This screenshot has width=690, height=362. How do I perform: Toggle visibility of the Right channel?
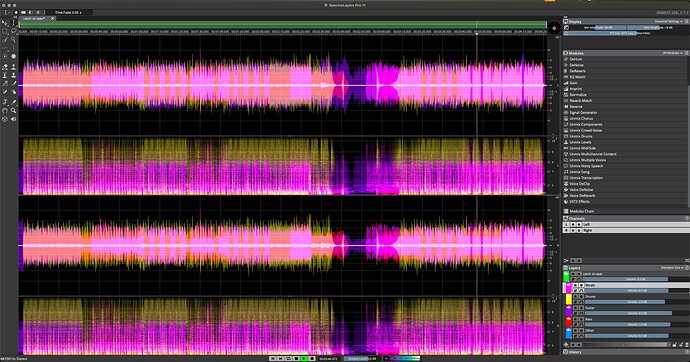(x=573, y=230)
